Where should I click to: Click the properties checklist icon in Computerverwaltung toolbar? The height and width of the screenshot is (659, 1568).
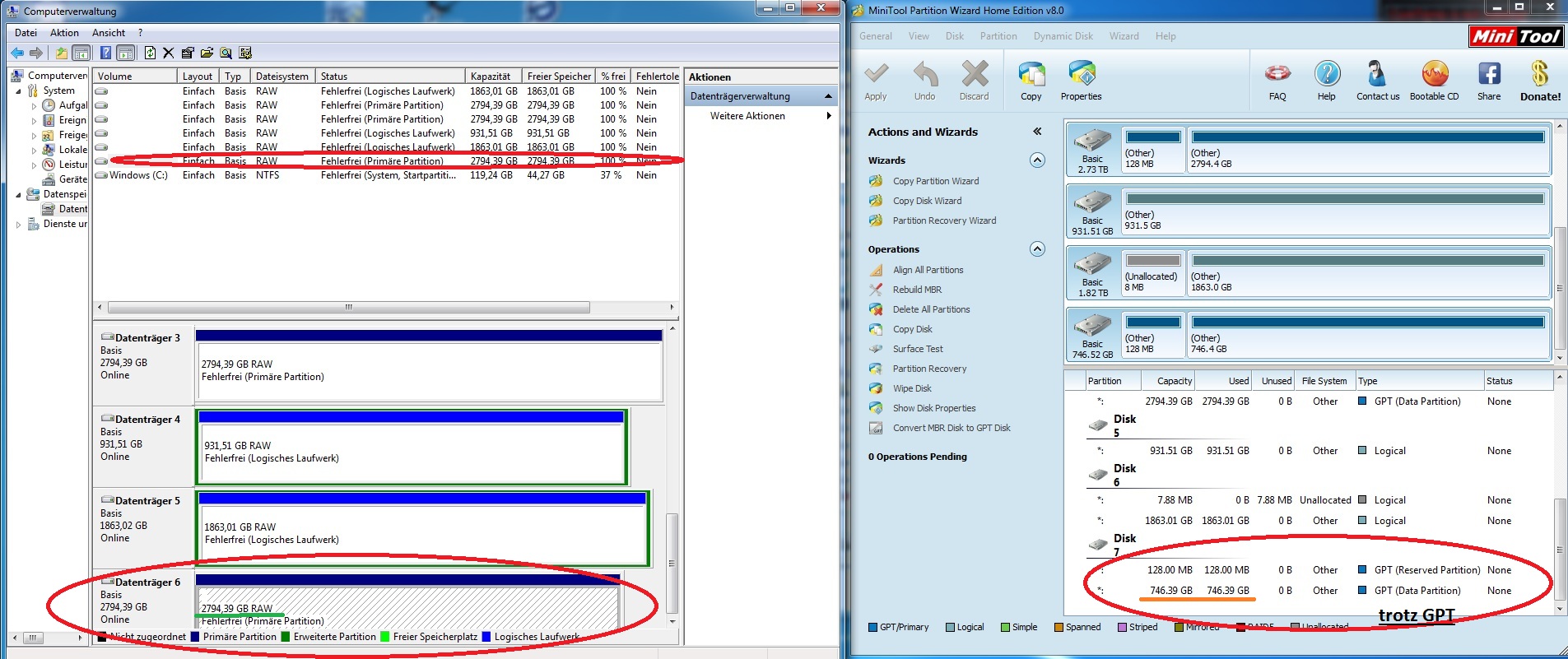pos(188,53)
